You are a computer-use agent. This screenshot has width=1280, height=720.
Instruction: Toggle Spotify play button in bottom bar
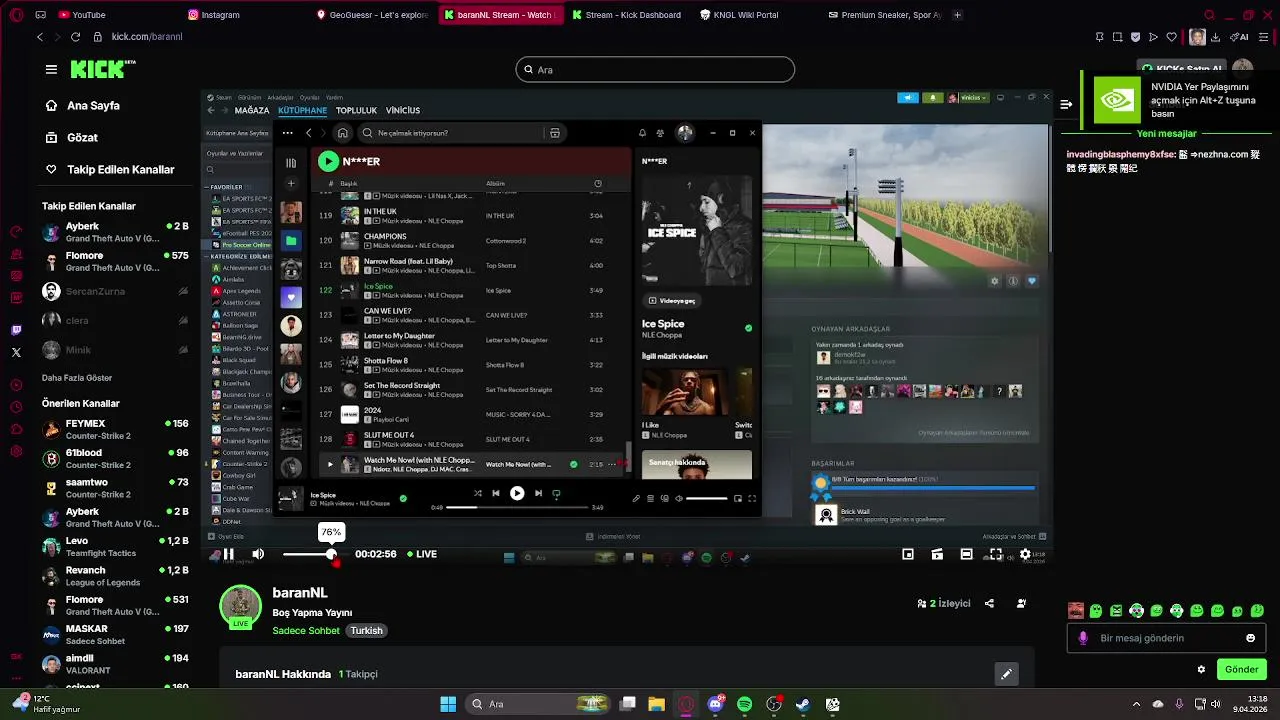[517, 493]
